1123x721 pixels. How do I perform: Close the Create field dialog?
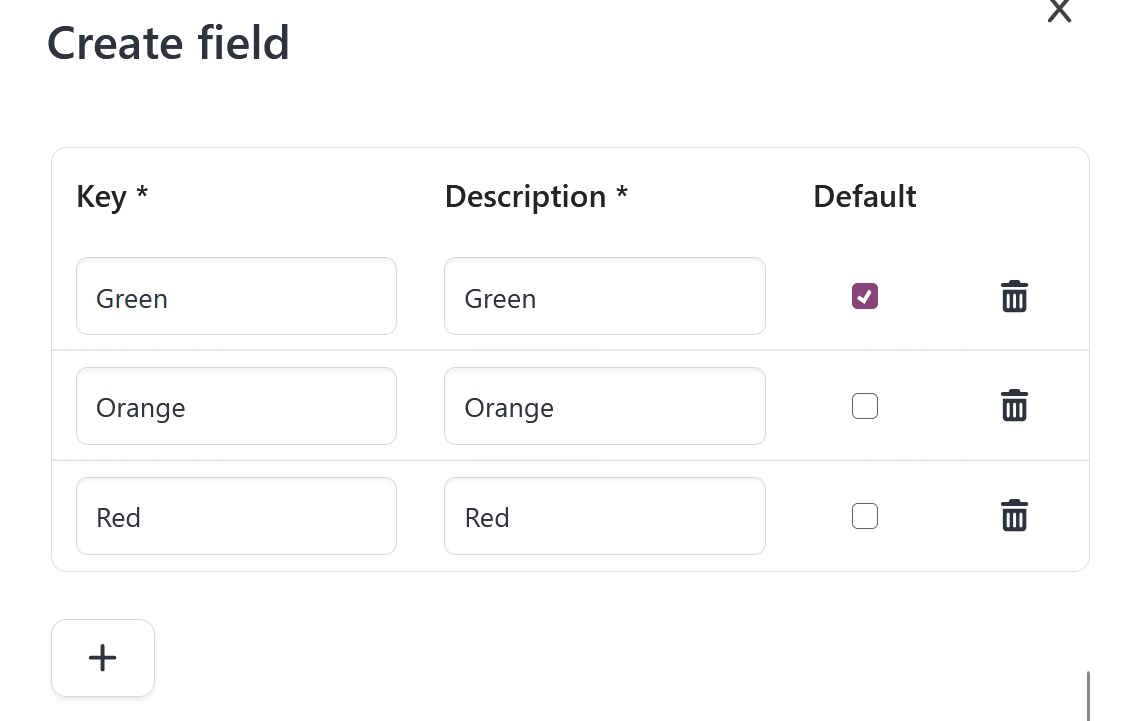pyautogui.click(x=1059, y=12)
